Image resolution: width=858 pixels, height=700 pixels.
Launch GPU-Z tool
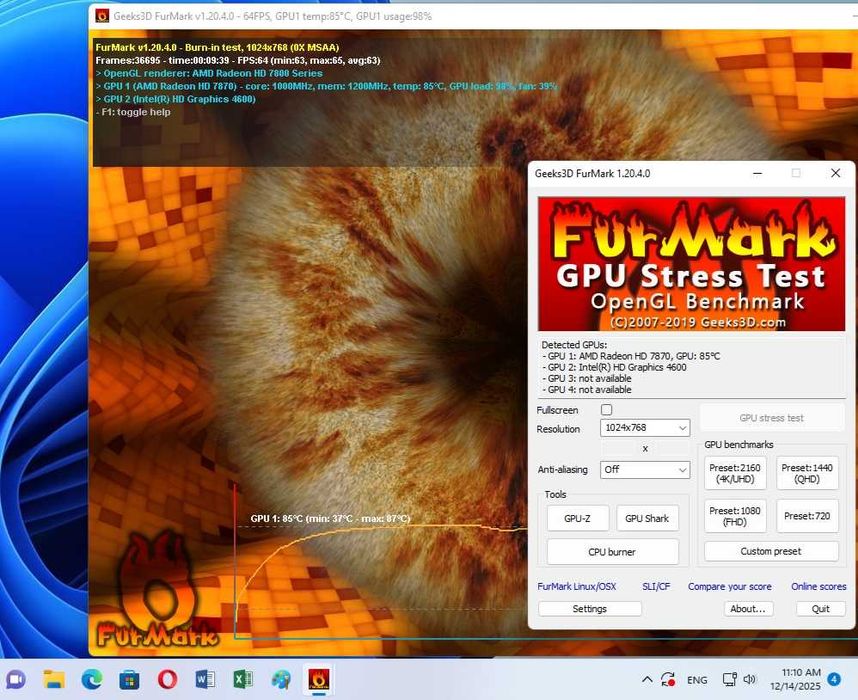pyautogui.click(x=577, y=518)
